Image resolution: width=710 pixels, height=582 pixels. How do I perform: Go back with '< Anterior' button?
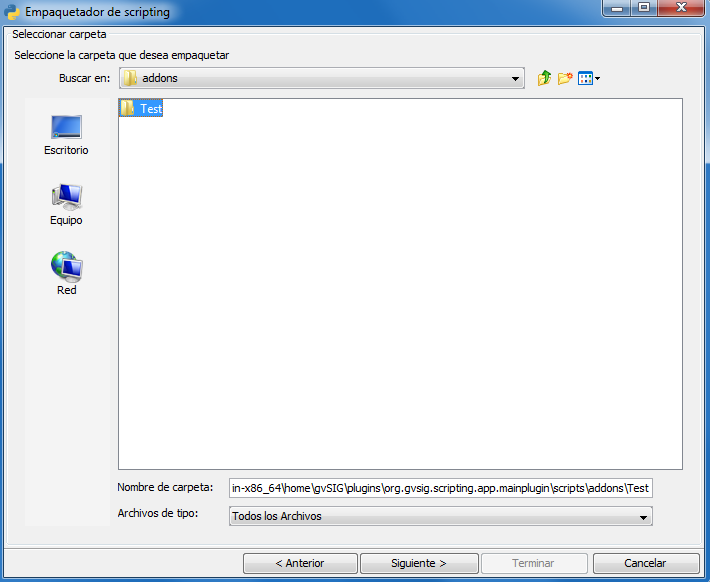299,563
